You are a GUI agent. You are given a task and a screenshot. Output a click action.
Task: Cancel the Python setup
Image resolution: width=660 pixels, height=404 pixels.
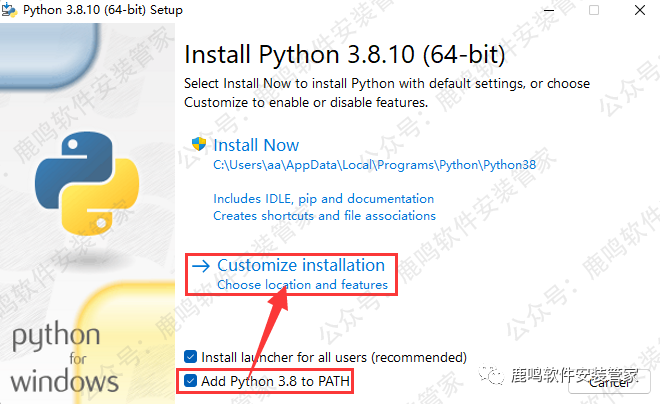pos(611,381)
